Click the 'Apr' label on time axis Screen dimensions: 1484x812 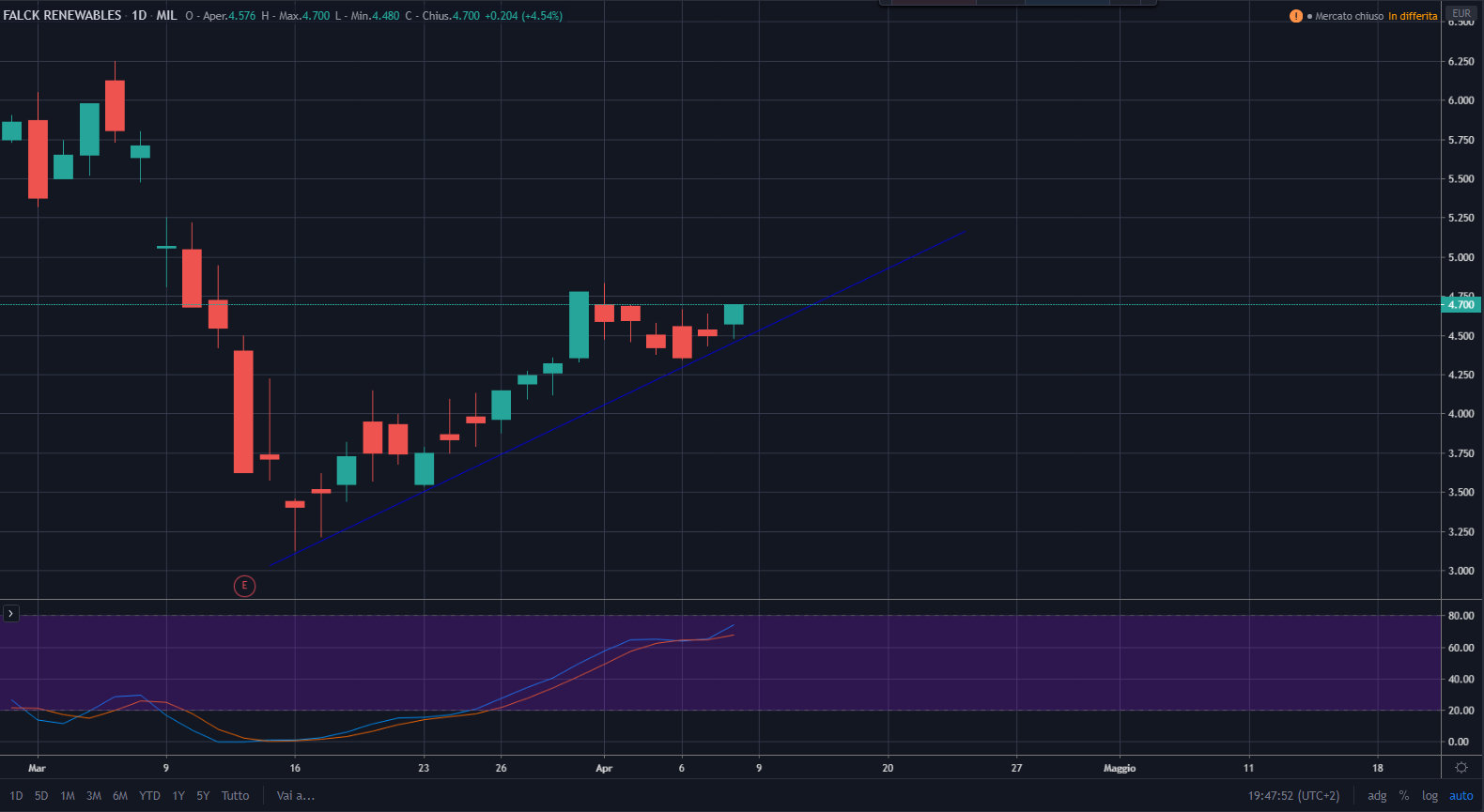point(604,768)
